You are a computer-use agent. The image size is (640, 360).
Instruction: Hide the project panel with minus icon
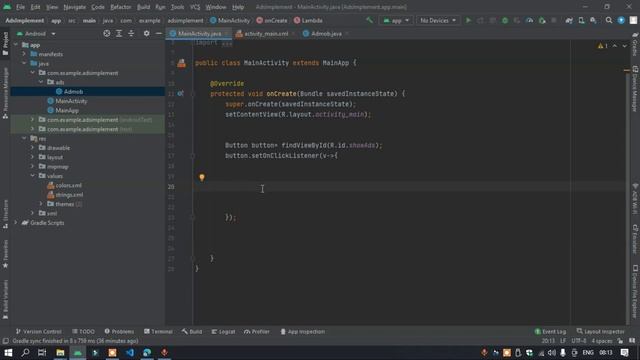159,33
